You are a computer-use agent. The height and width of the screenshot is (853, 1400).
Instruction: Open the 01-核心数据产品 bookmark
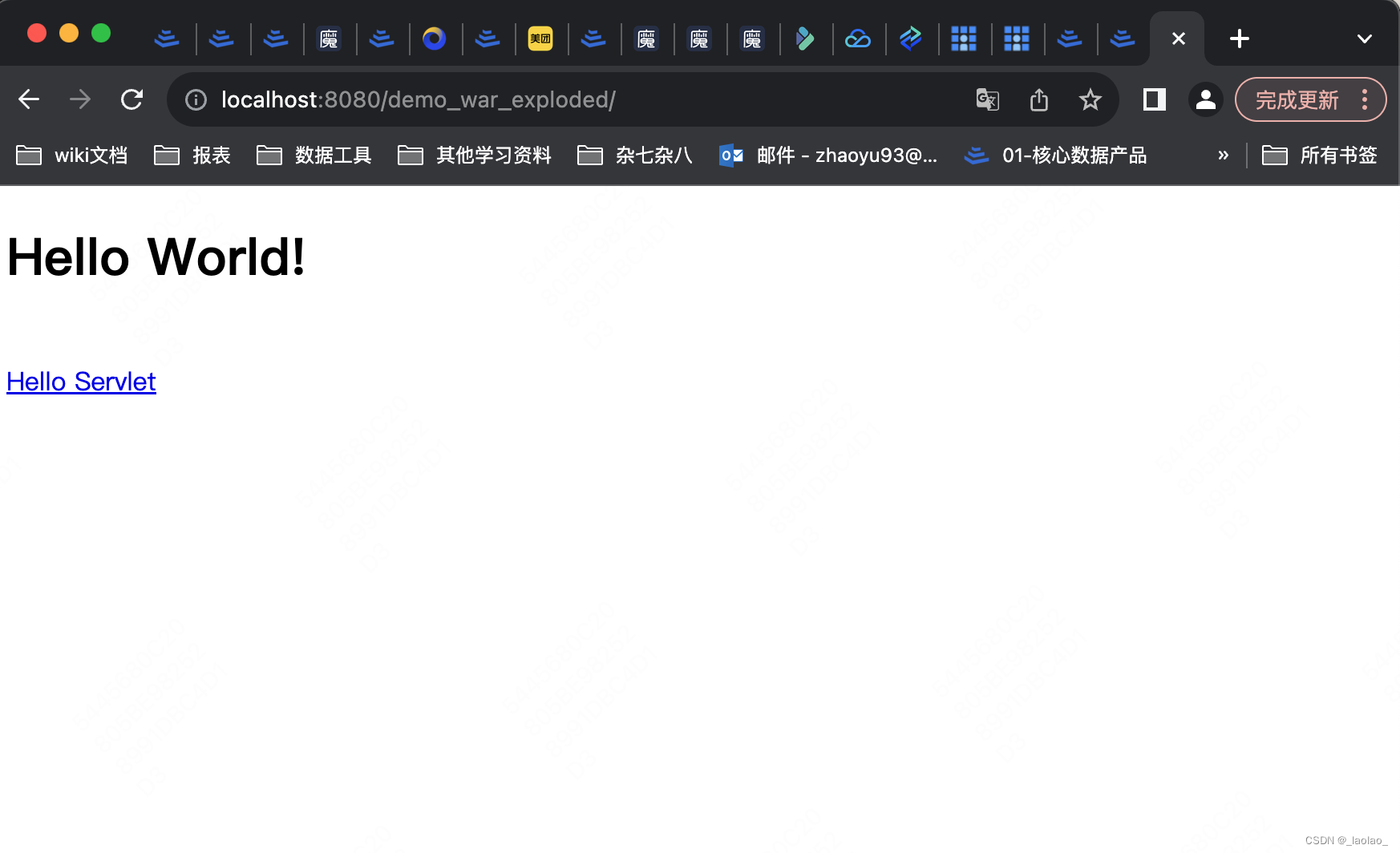point(1055,155)
